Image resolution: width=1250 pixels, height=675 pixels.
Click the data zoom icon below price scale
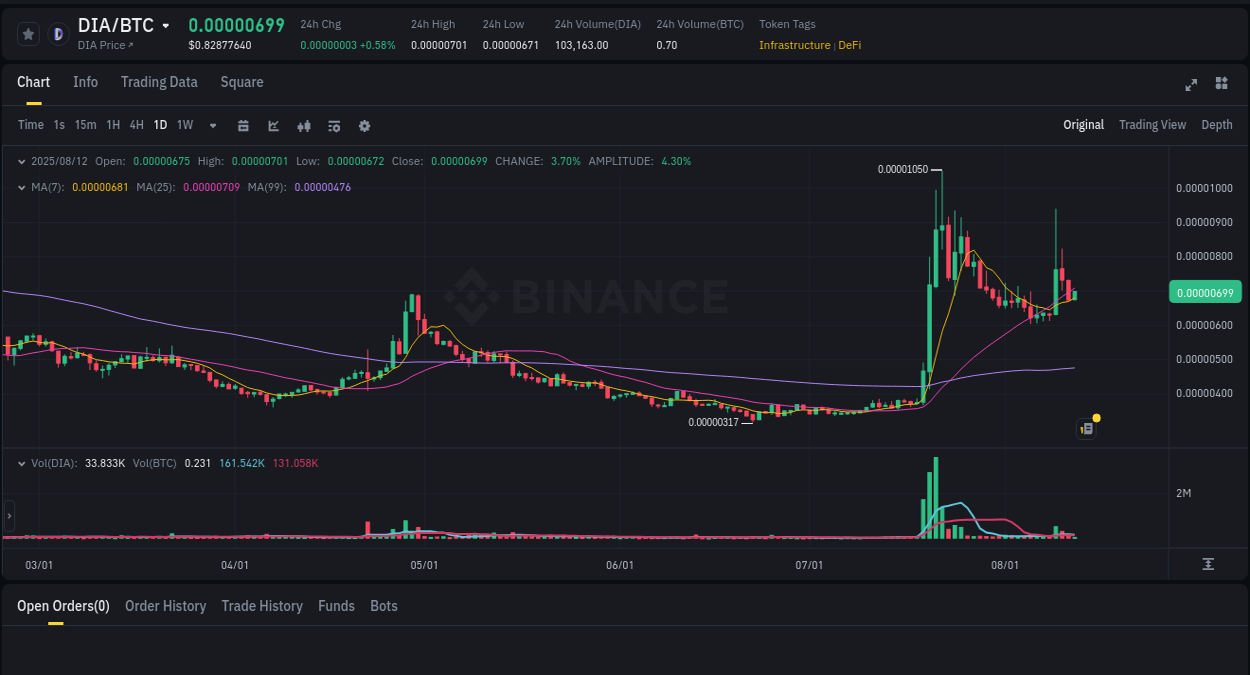tap(1208, 564)
